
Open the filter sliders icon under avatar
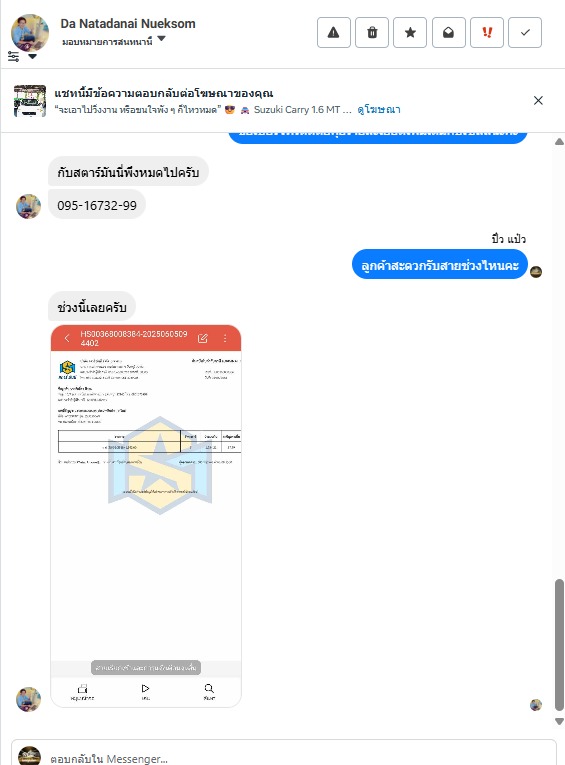14,57
